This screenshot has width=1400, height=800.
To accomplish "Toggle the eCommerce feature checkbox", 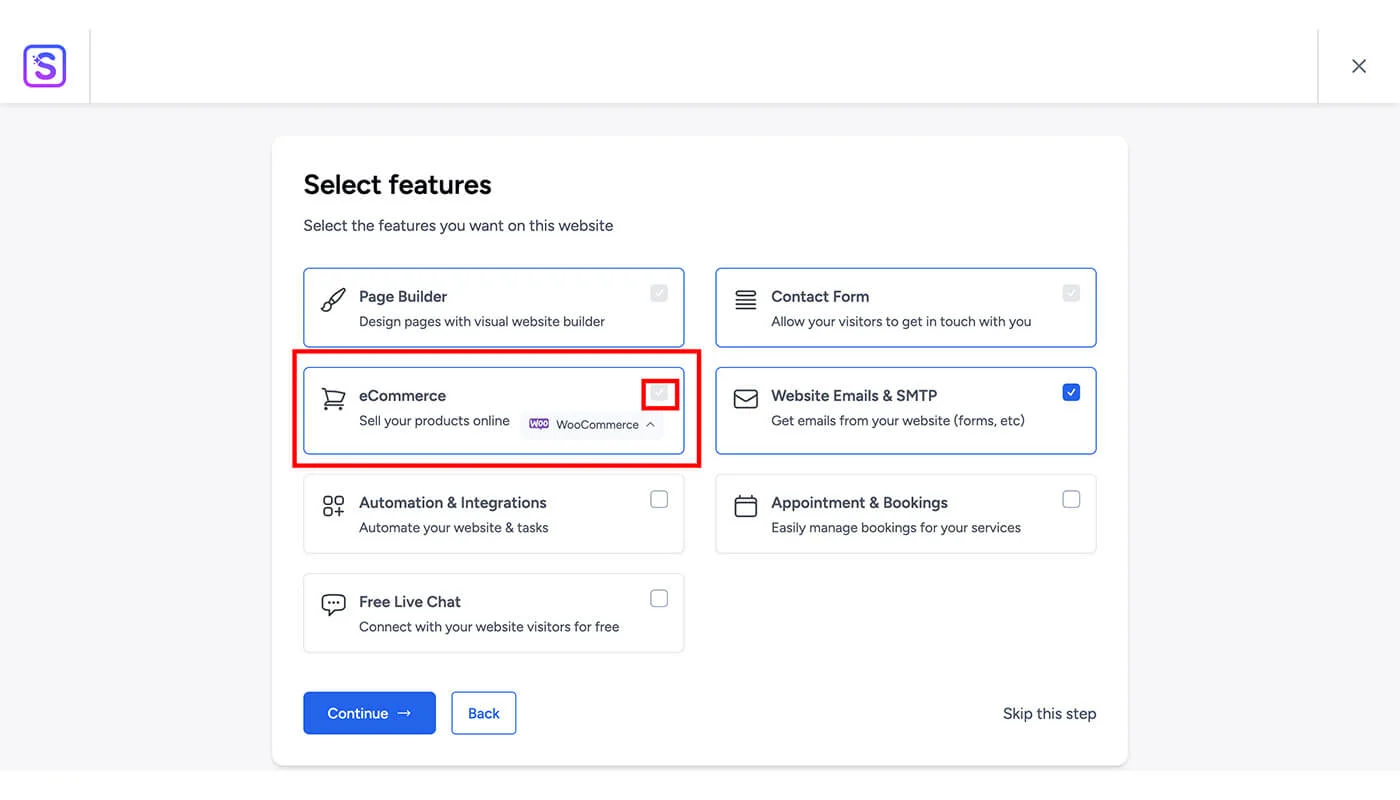I will (x=659, y=392).
